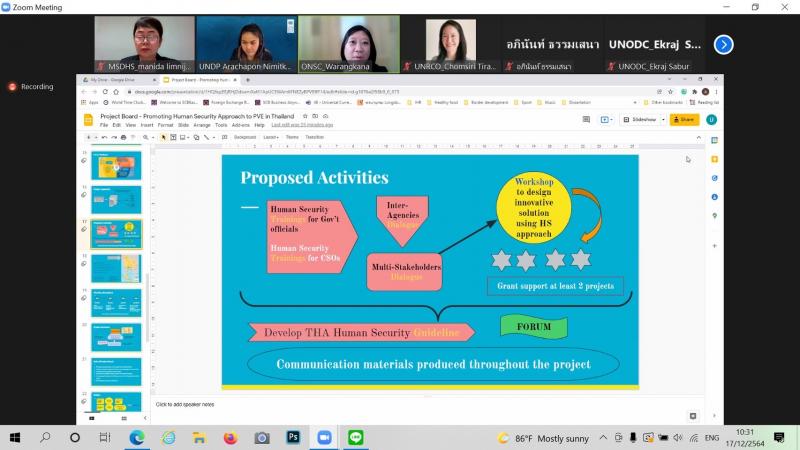Switch to filmstrip view below slide thumbnails
Screen dimensions: 800x450
click(92, 418)
